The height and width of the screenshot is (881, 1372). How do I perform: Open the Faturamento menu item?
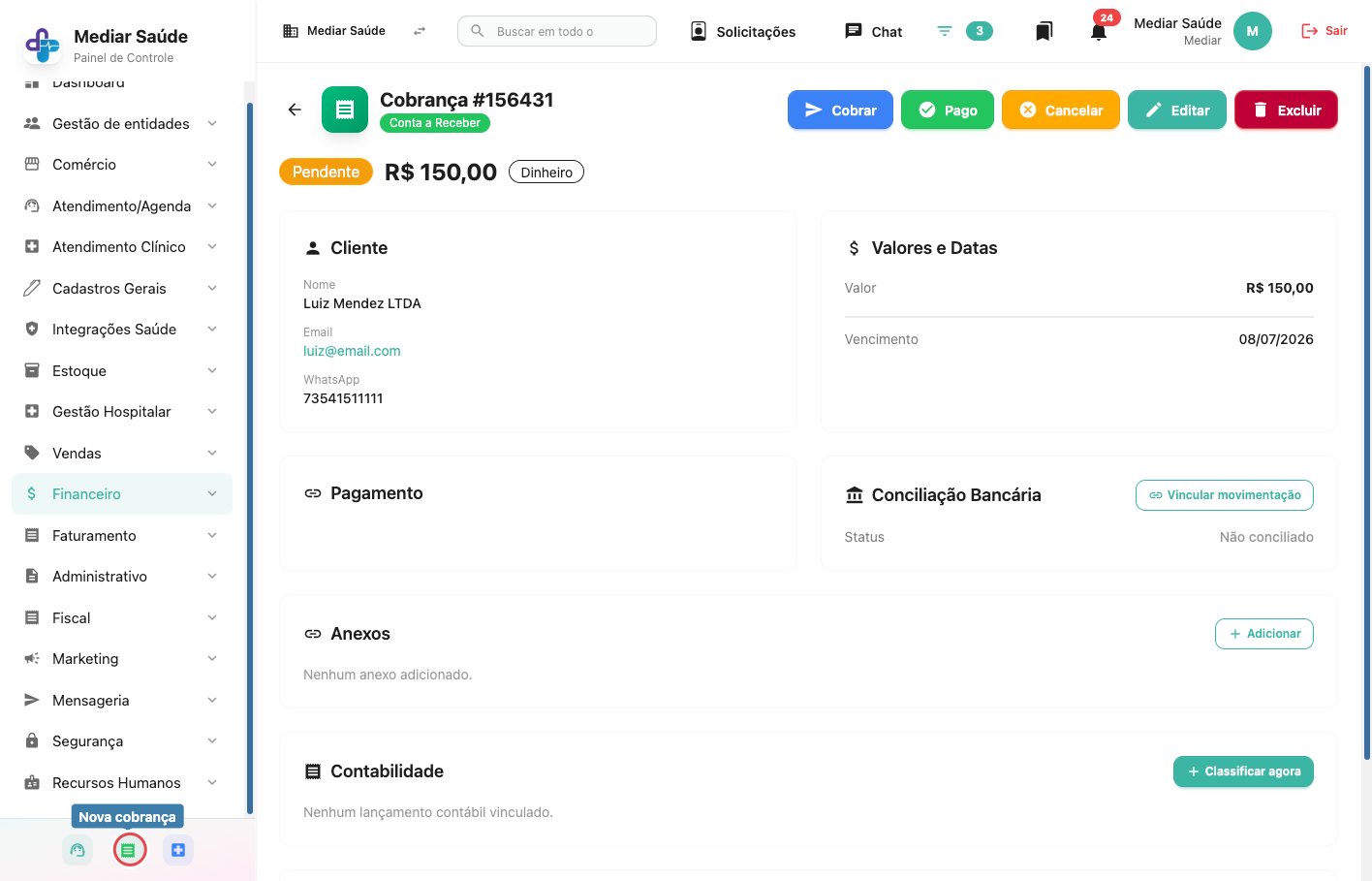coord(122,535)
